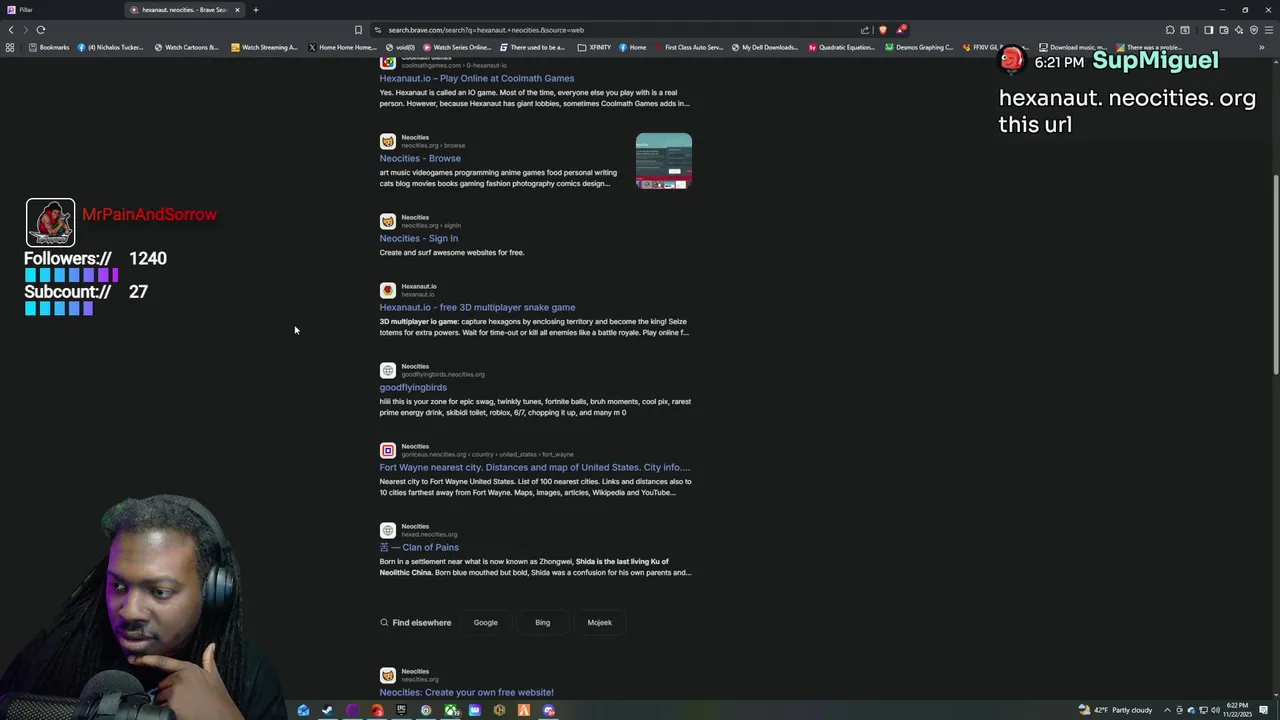Screen dimensions: 1280x720
Task: Show hidden system tray icons
Action: (1166, 710)
